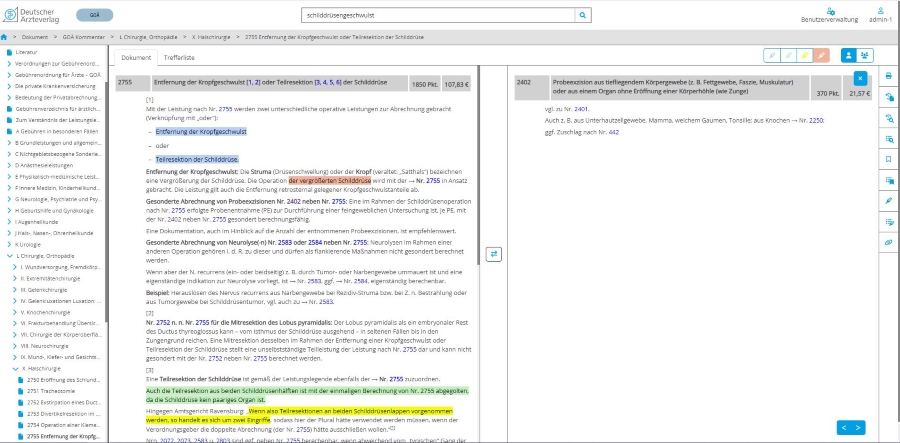
Task: Select the yellow highlighter color
Action: 805,56
